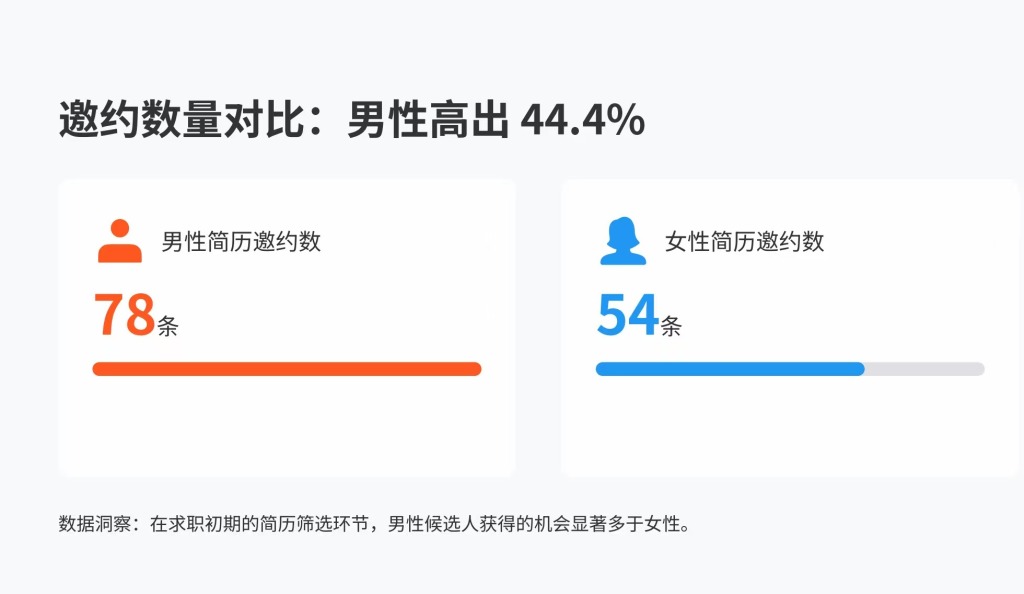Screen dimensions: 1024x594
Task: Select the 女性简历邀约数 label
Action: 744,241
